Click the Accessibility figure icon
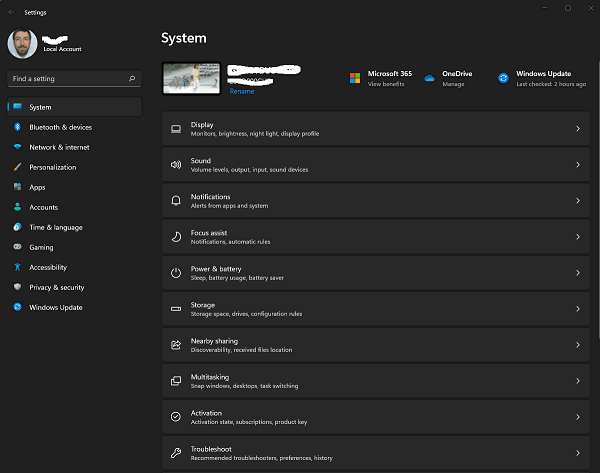 tap(17, 267)
